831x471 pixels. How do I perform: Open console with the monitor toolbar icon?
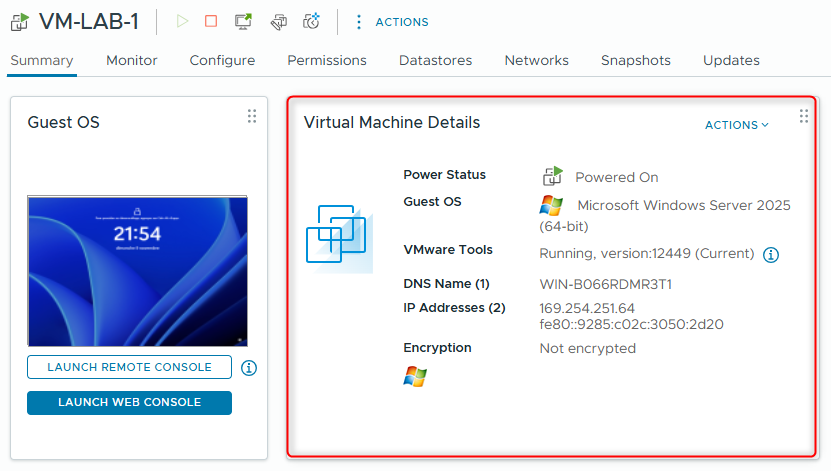coord(243,21)
